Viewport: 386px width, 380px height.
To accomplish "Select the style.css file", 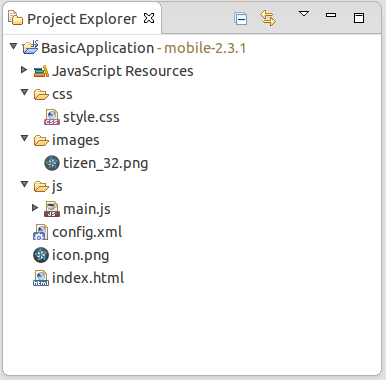I will point(91,117).
